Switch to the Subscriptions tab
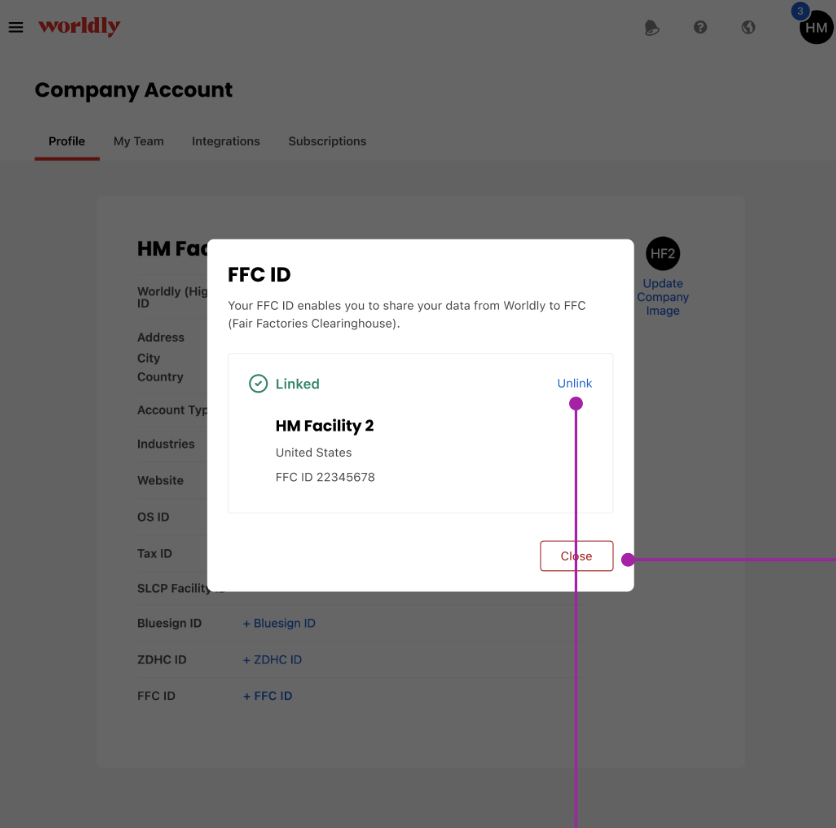Screen dimensions: 836x828 (327, 141)
